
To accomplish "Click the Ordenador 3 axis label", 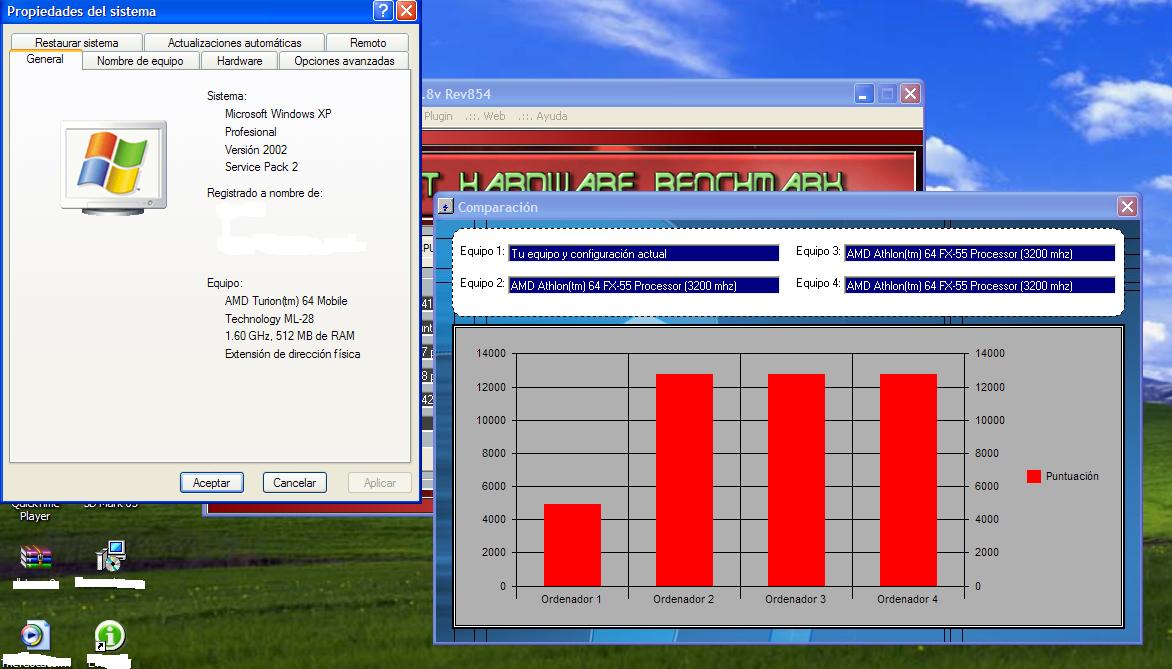I will (x=795, y=599).
